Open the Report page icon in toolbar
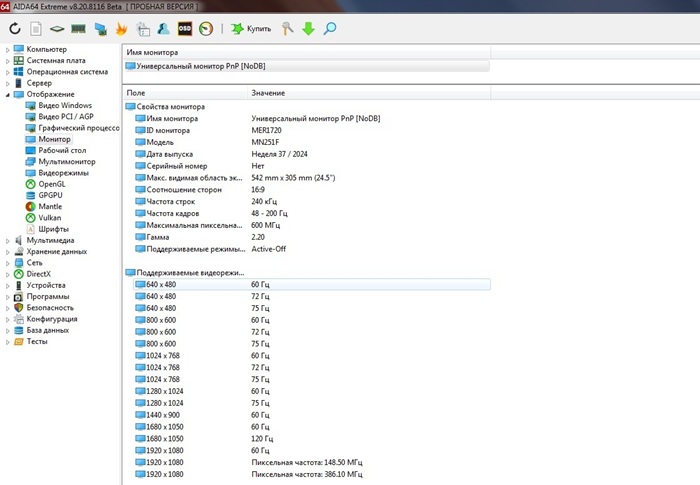 click(37, 29)
